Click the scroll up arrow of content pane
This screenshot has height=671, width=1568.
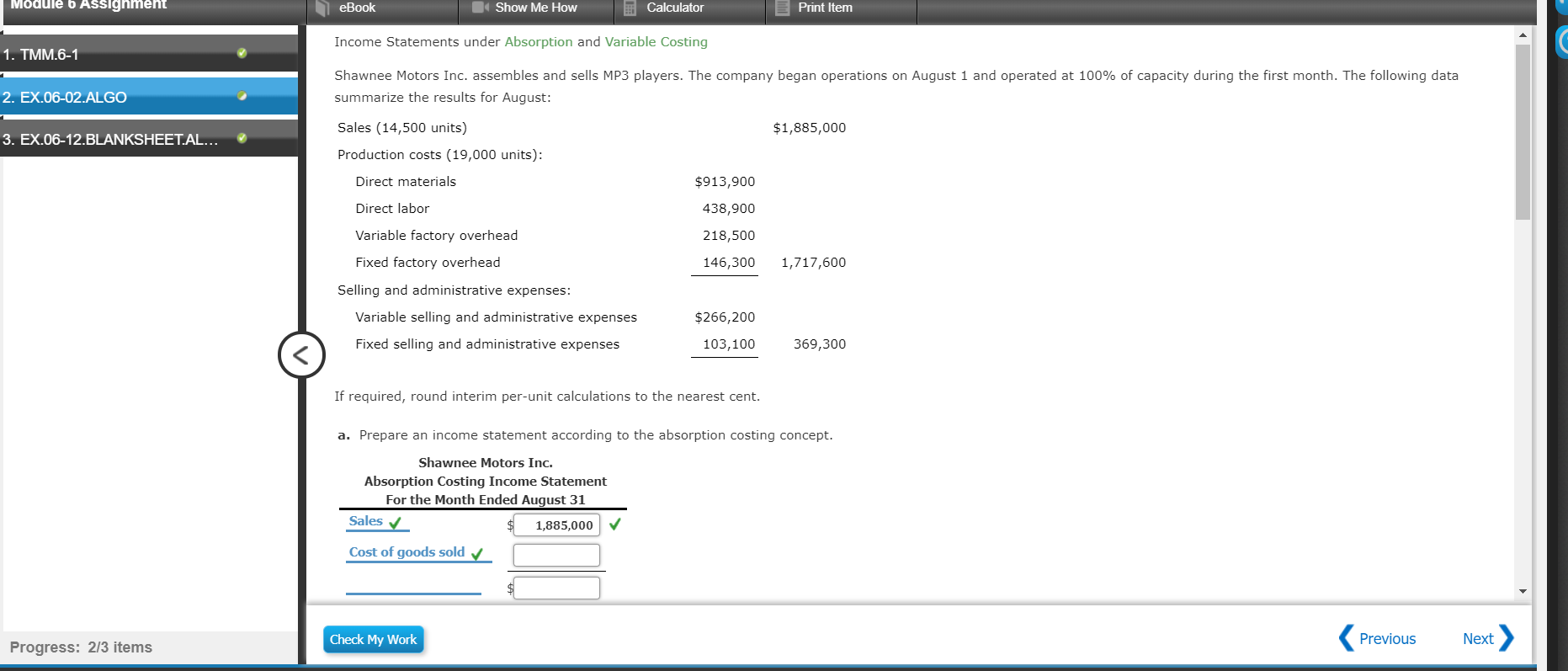[x=1522, y=35]
